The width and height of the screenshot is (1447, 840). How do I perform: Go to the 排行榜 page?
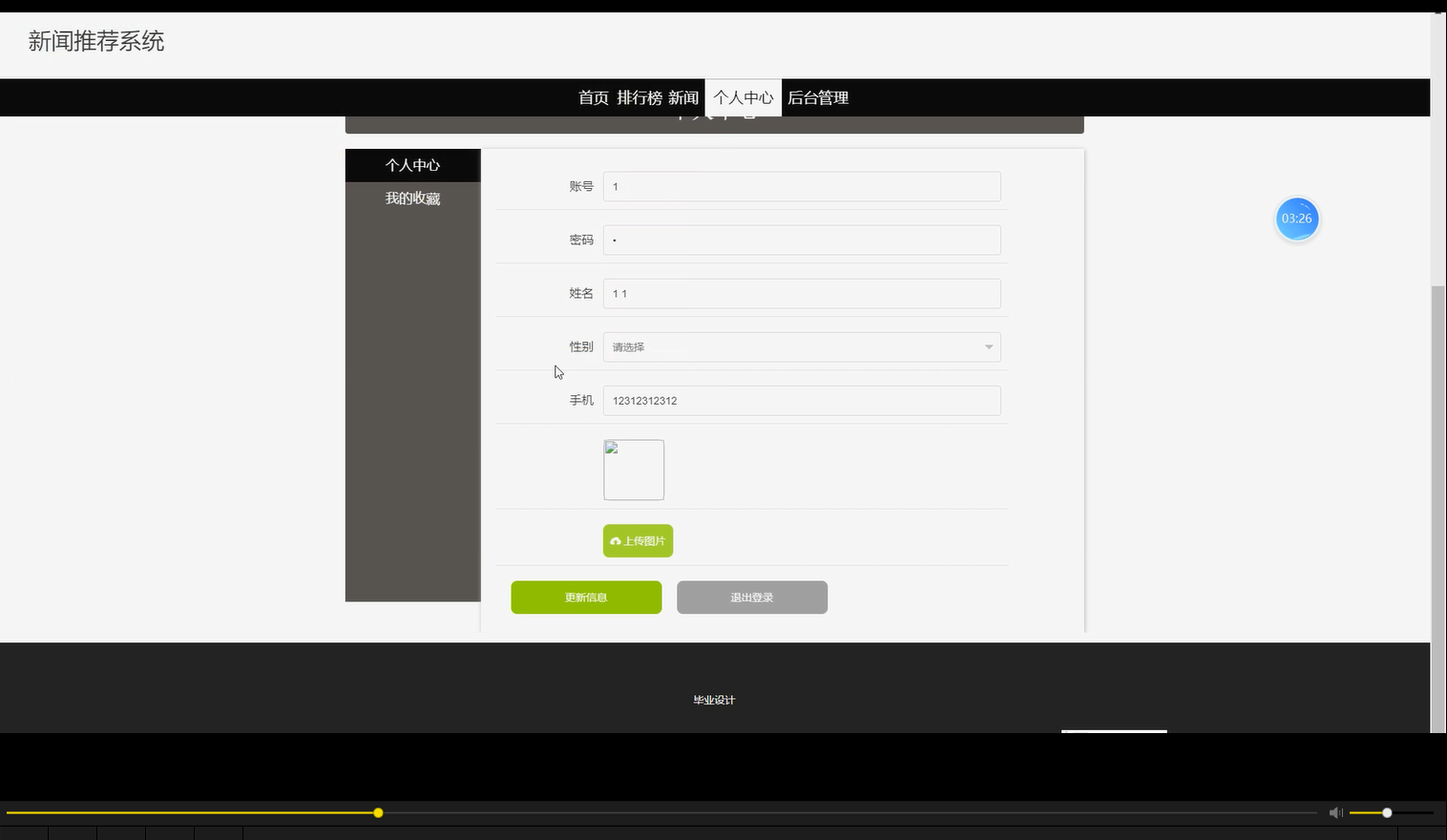tap(640, 97)
